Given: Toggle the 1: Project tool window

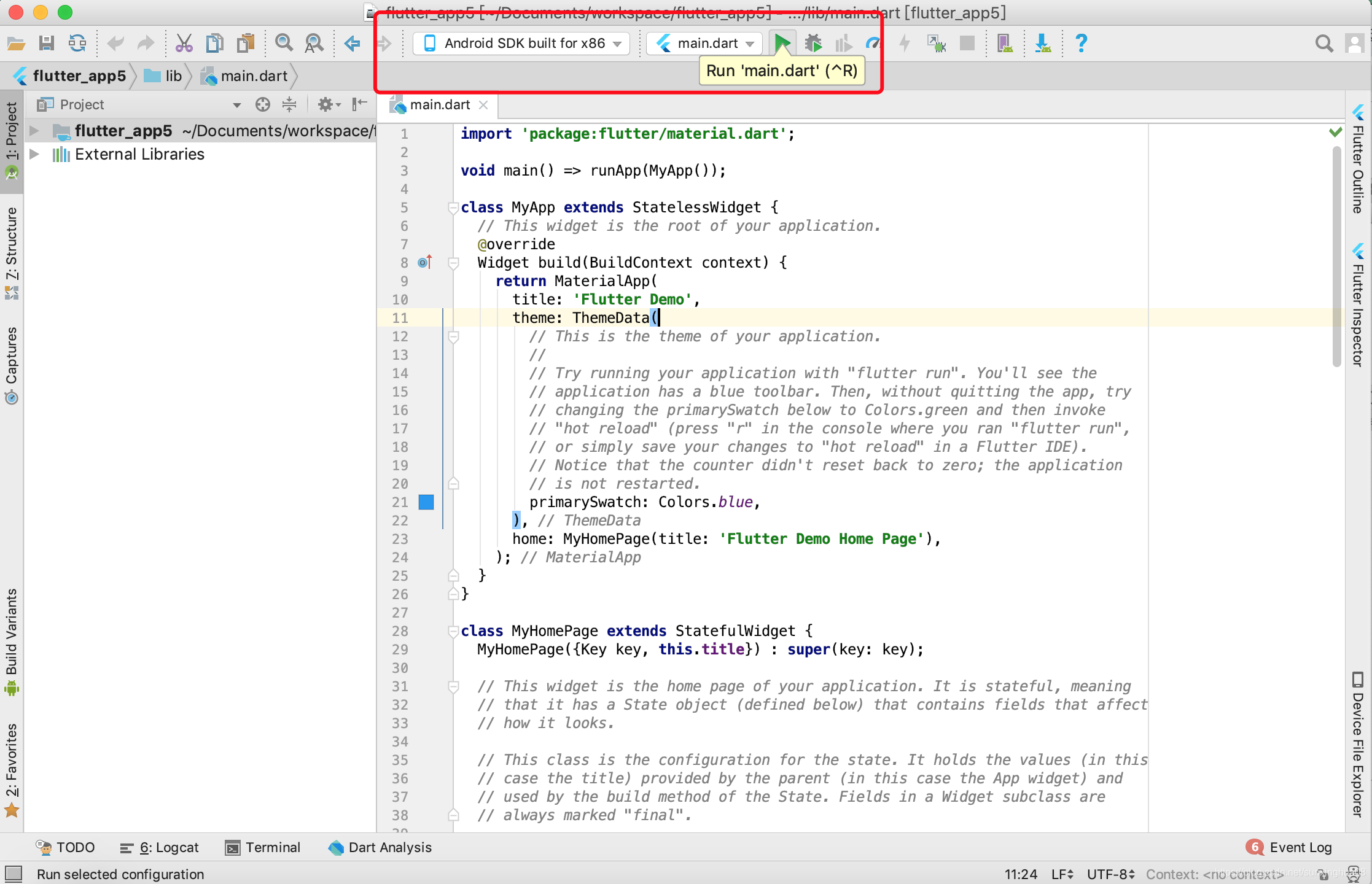Looking at the screenshot, I should click(x=11, y=141).
